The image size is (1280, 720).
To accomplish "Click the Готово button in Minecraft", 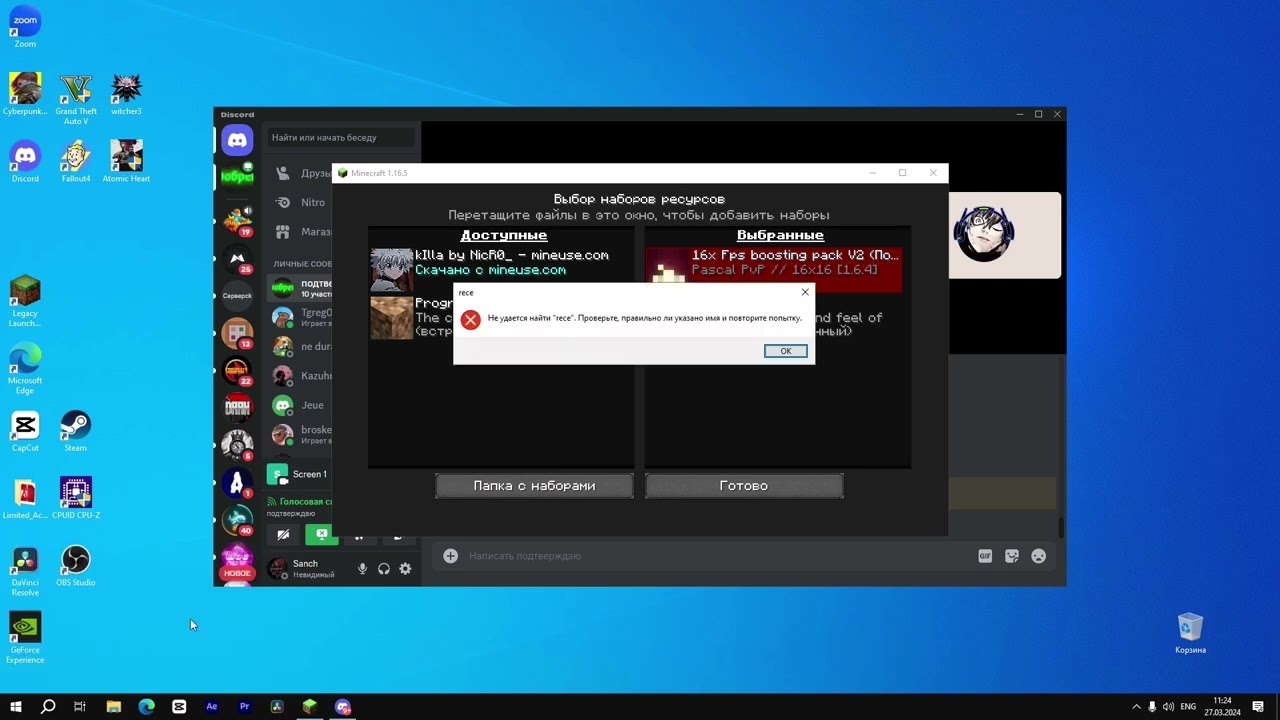I will coord(744,486).
